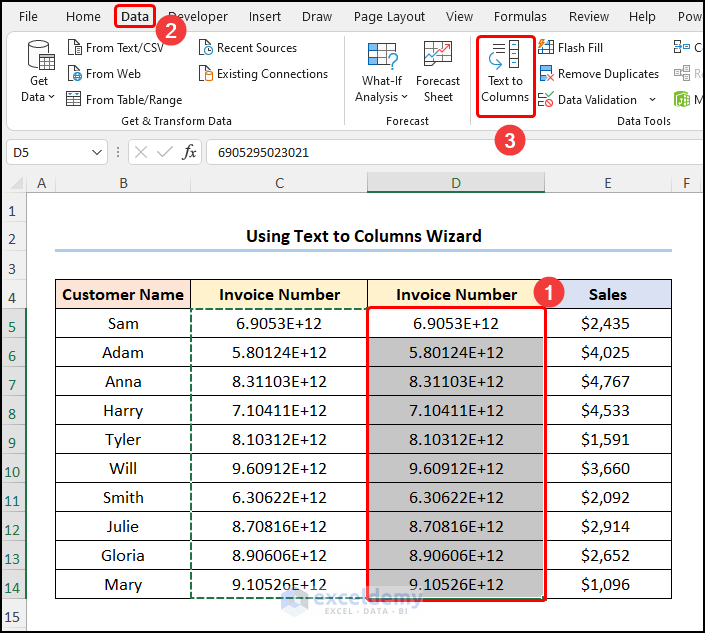
Task: Select cell containing Gloria
Action: click(123, 556)
